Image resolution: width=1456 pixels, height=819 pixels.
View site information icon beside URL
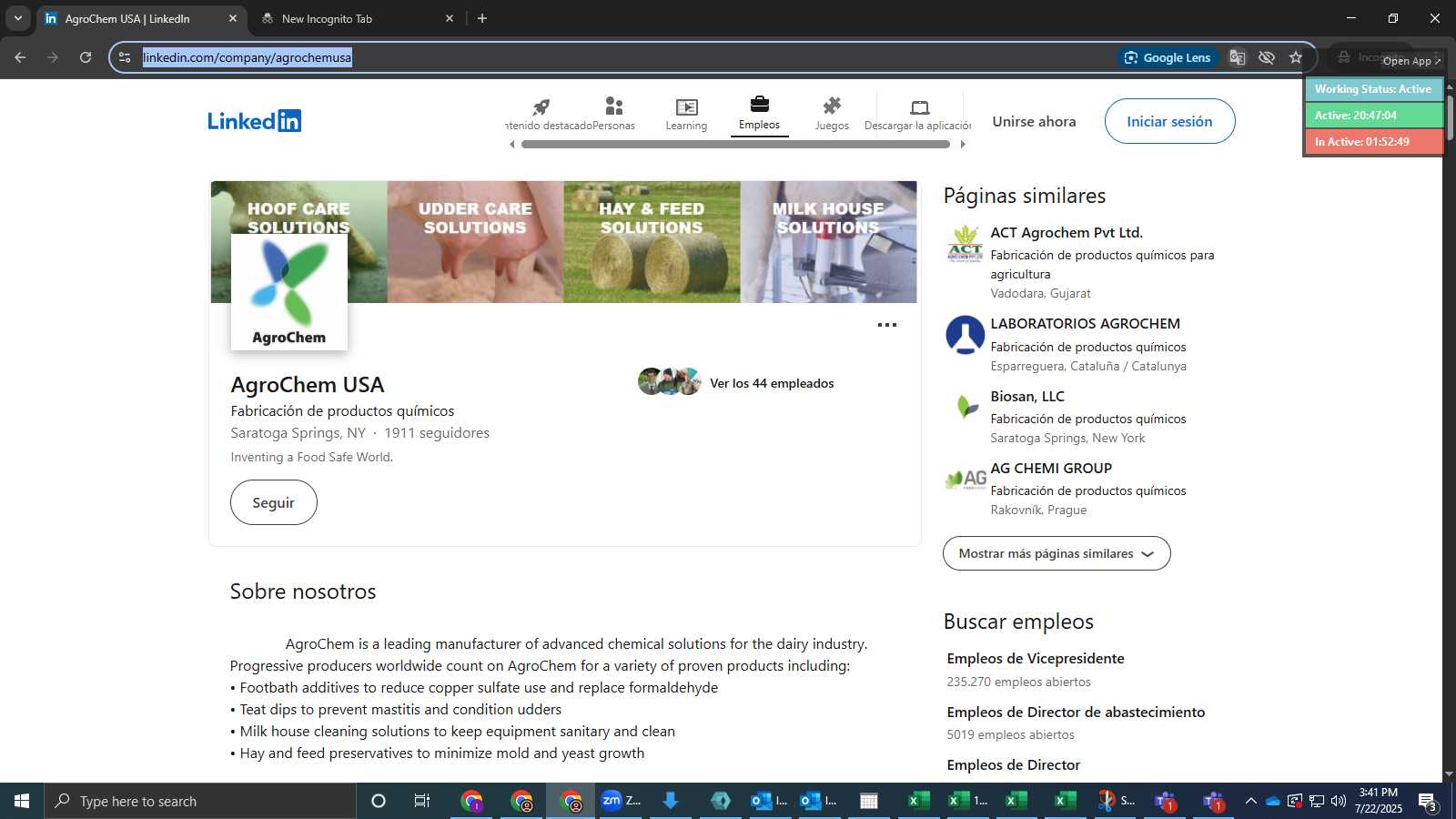click(x=125, y=57)
